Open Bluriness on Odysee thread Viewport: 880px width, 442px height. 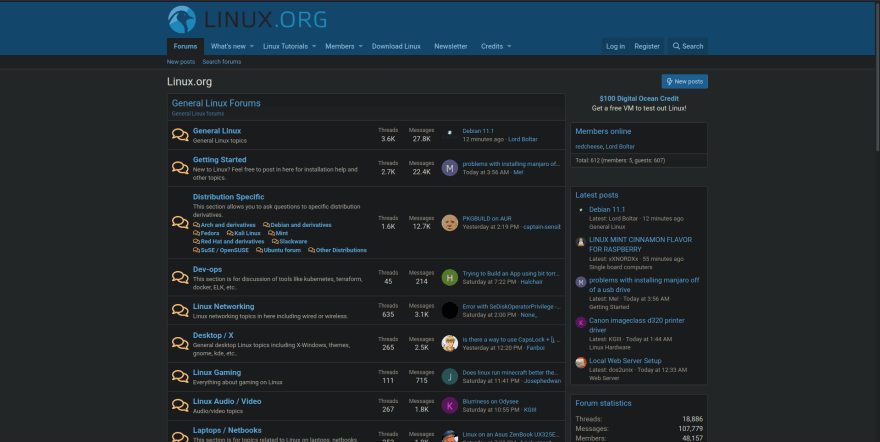click(x=491, y=402)
